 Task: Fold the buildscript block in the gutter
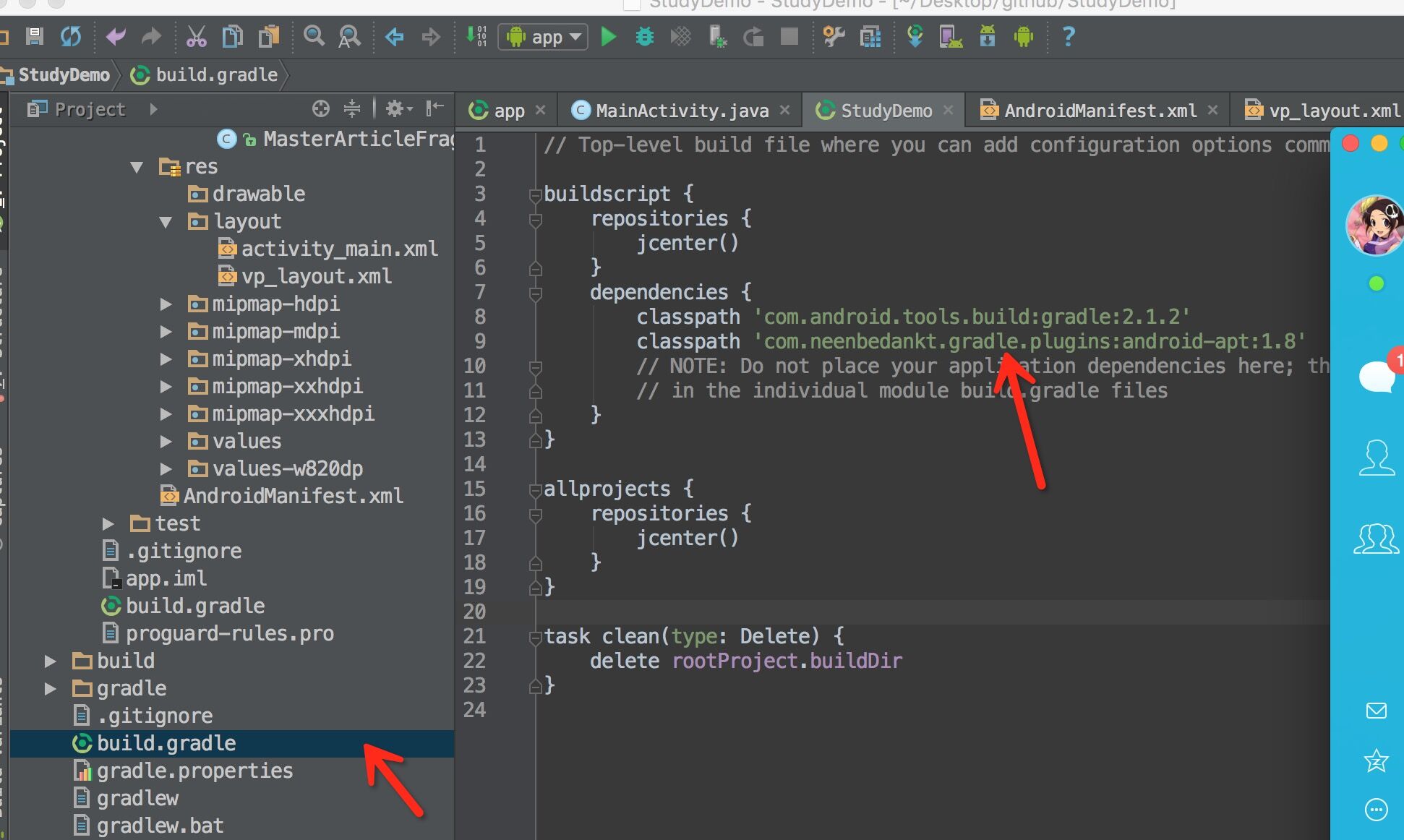click(535, 195)
